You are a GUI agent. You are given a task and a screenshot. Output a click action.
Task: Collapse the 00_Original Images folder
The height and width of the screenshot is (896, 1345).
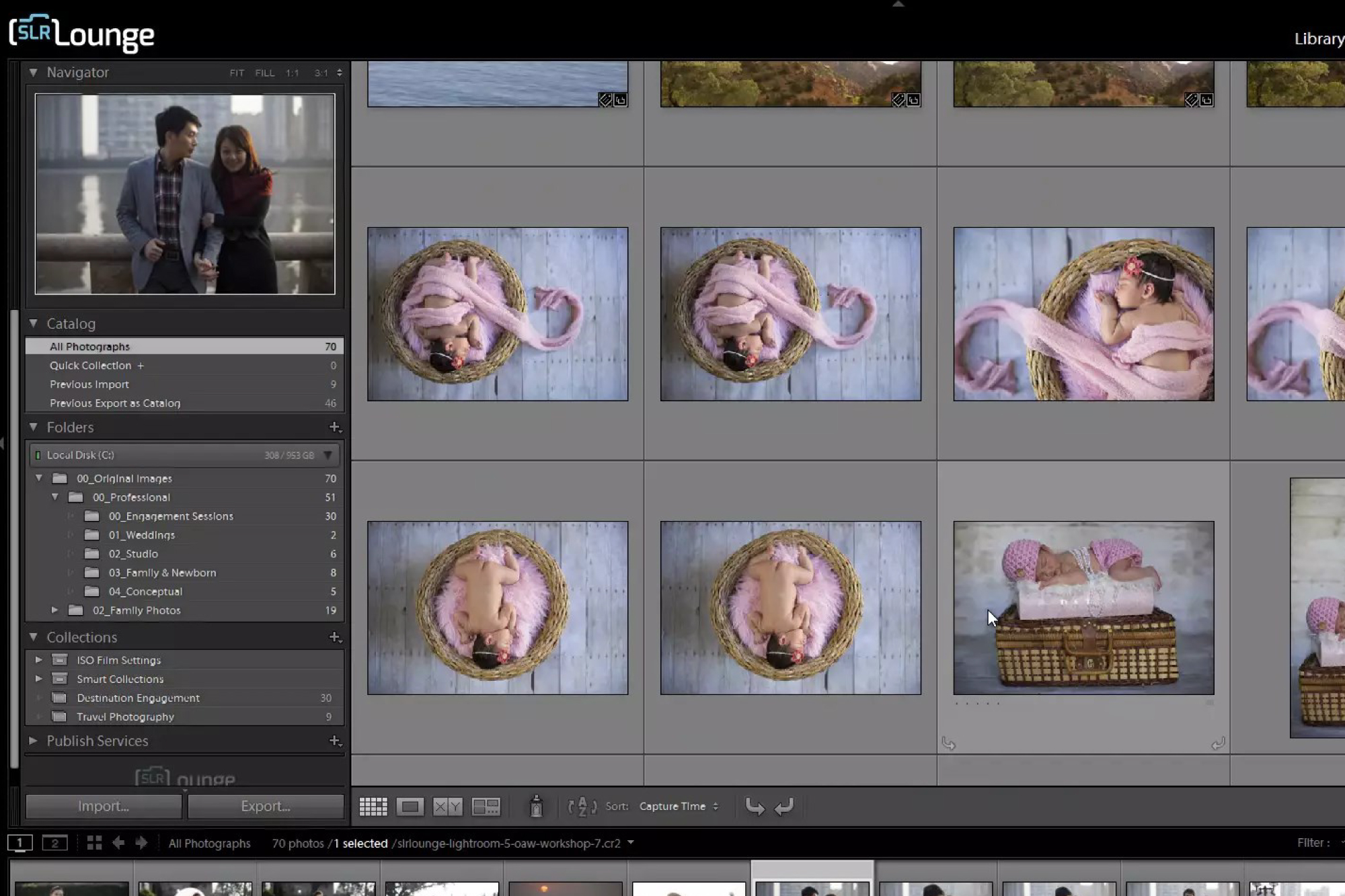click(x=39, y=478)
